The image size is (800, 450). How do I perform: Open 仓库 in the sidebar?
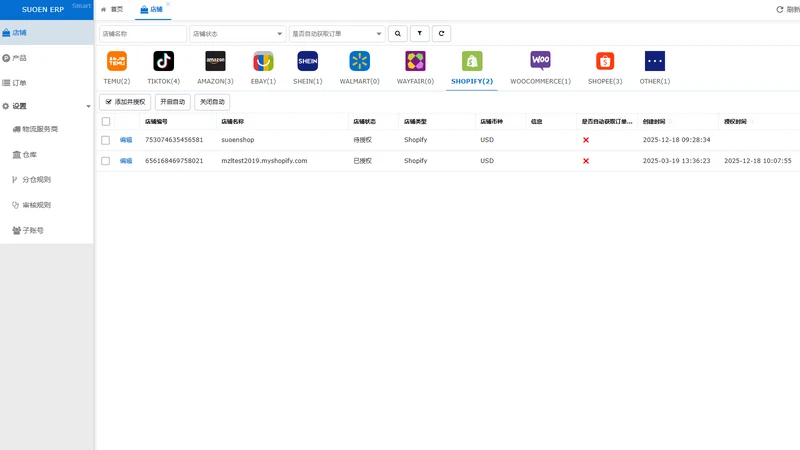tap(46, 155)
